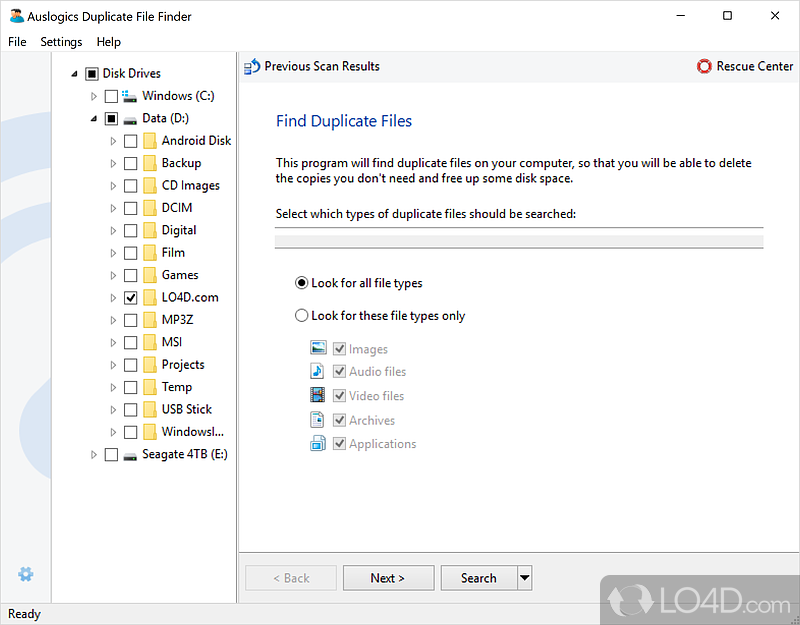Open the Rescue Center link

click(x=755, y=66)
